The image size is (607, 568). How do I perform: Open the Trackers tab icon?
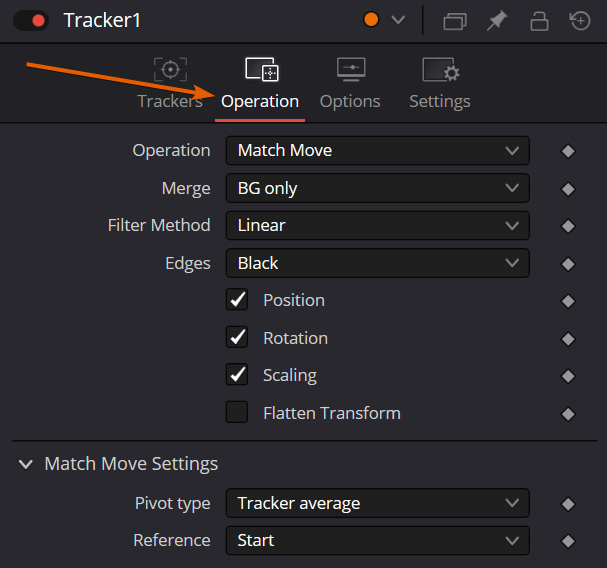[x=170, y=70]
